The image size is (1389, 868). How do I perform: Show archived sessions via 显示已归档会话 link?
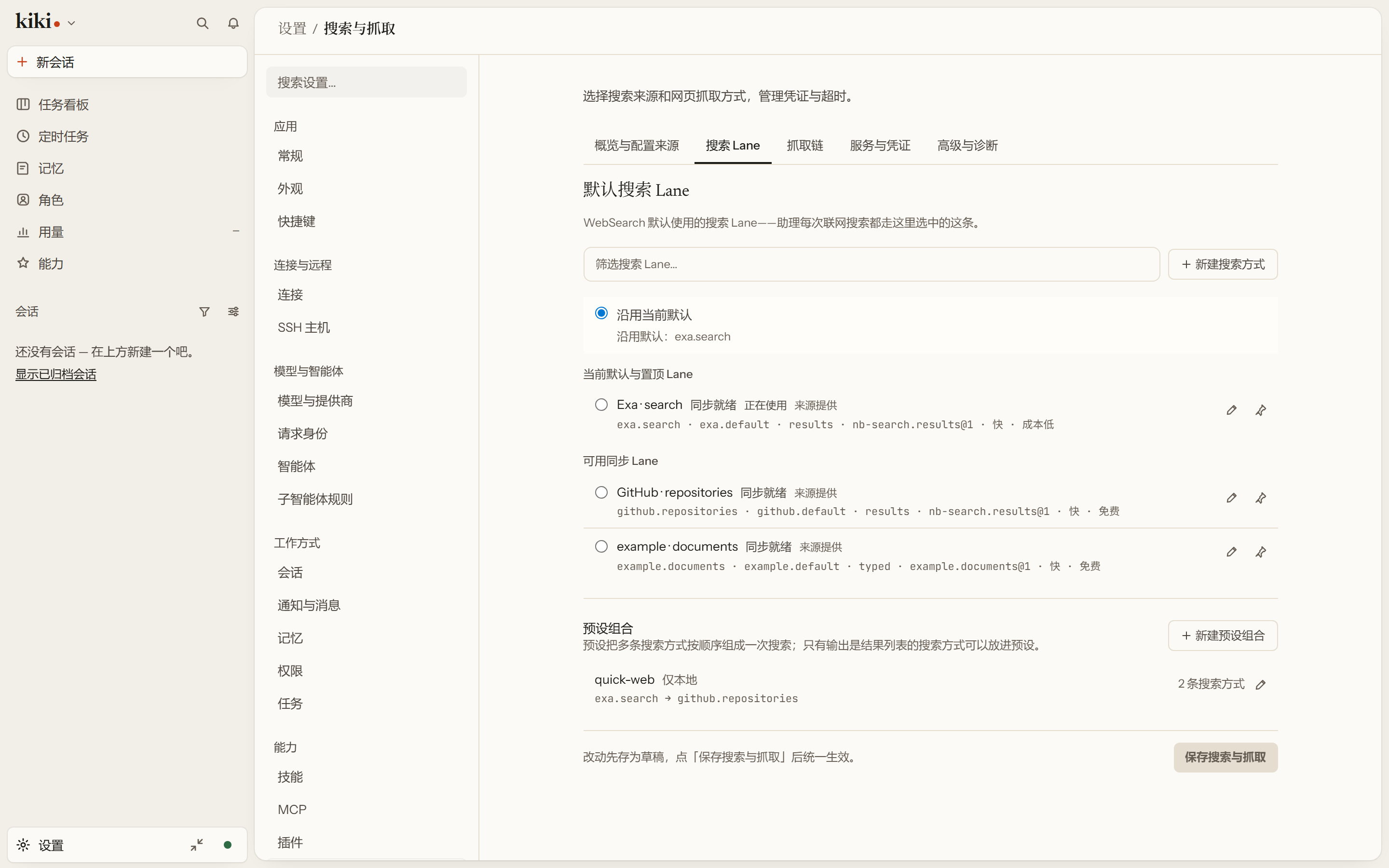(55, 374)
